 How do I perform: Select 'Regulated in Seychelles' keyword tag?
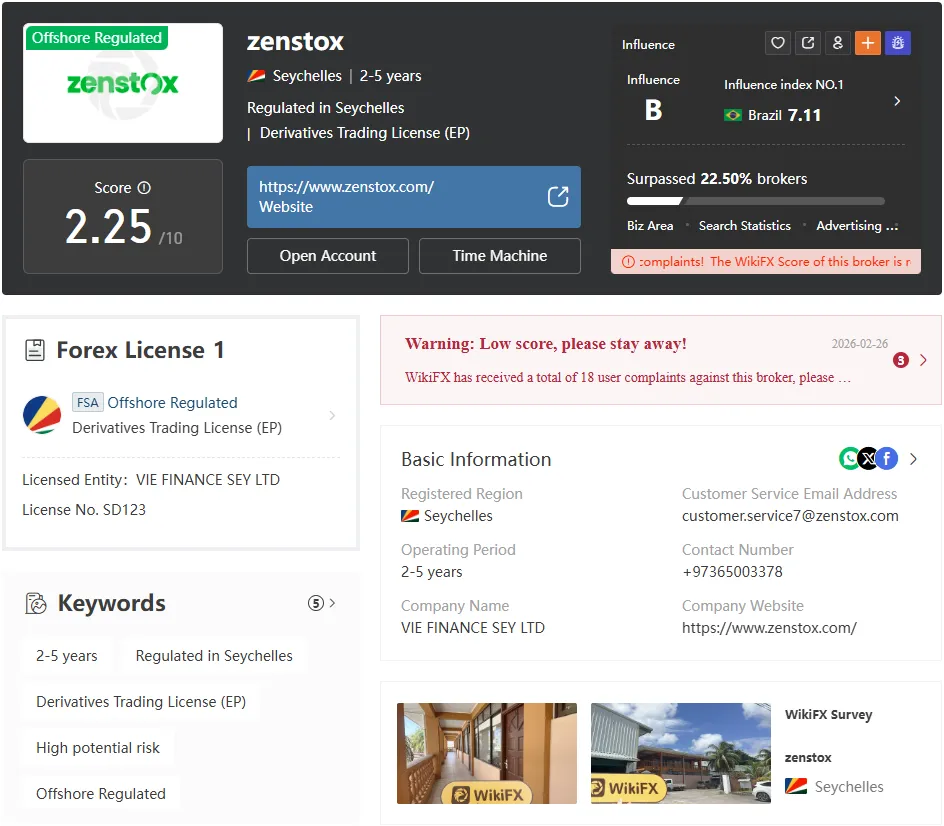click(214, 656)
